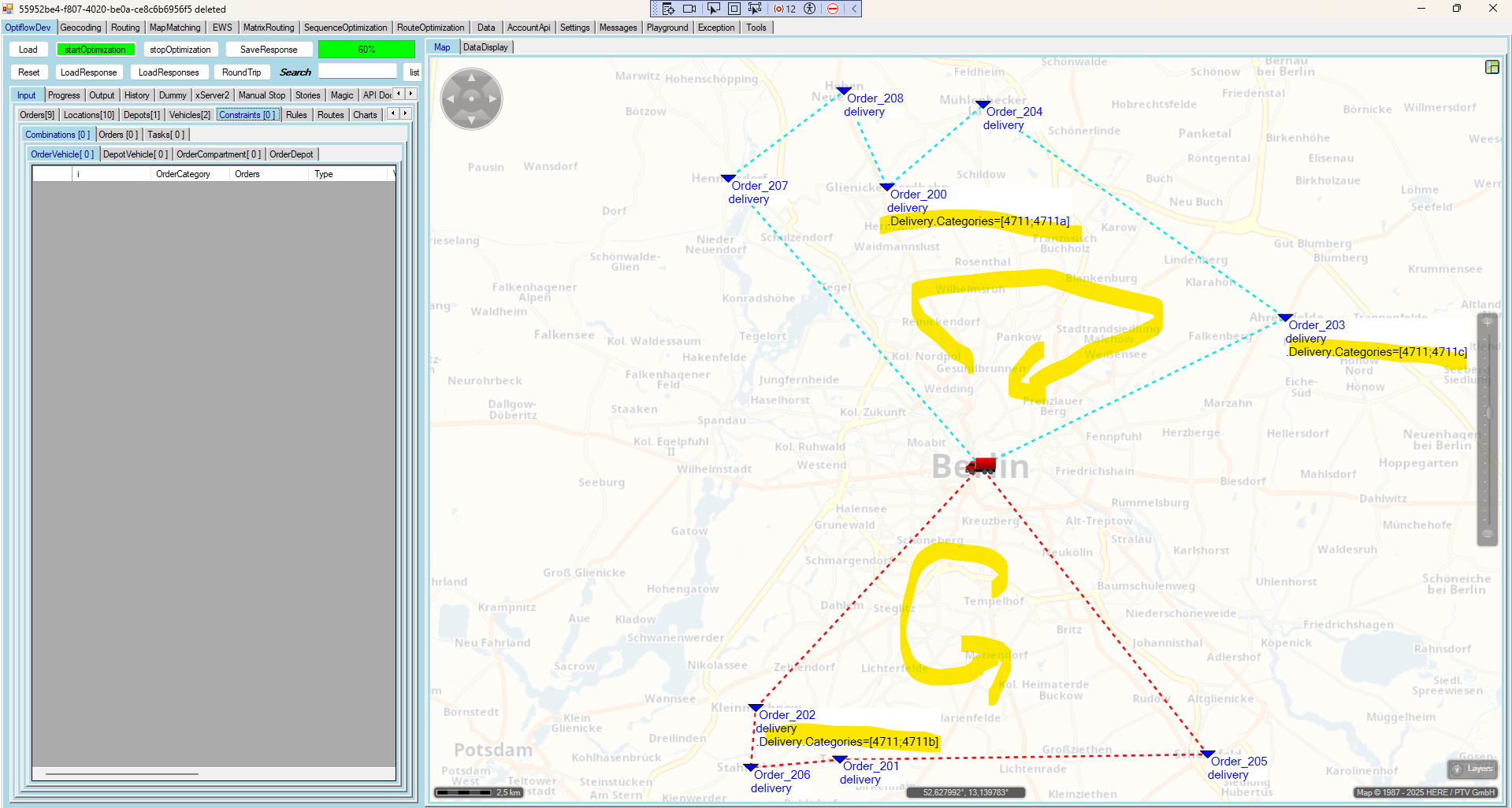Collapse the debug toolbar with the chevron arrow

(x=853, y=9)
